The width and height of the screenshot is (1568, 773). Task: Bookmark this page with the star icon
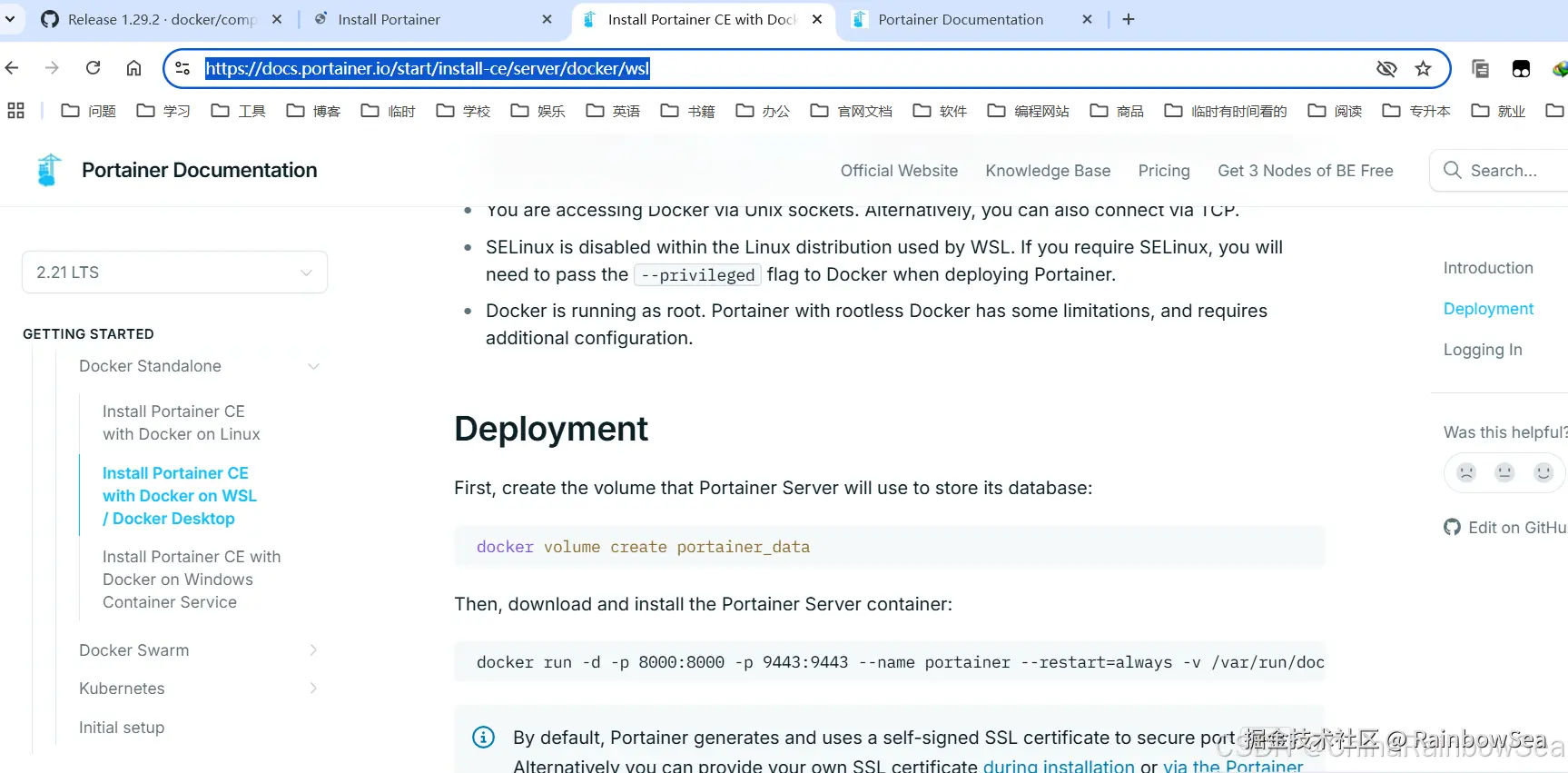coord(1423,68)
